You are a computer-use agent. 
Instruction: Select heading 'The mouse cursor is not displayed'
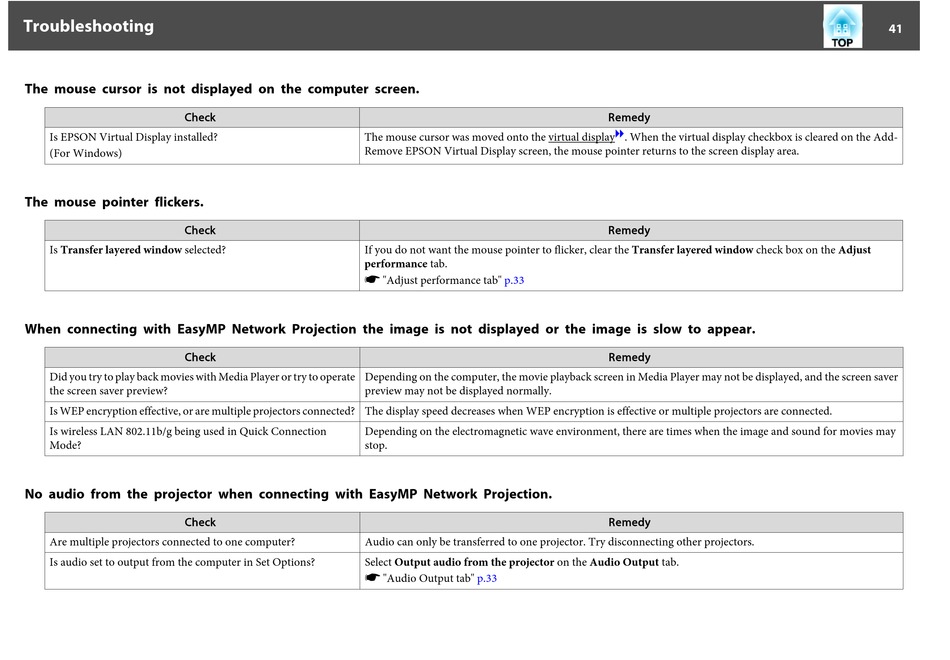click(222, 89)
